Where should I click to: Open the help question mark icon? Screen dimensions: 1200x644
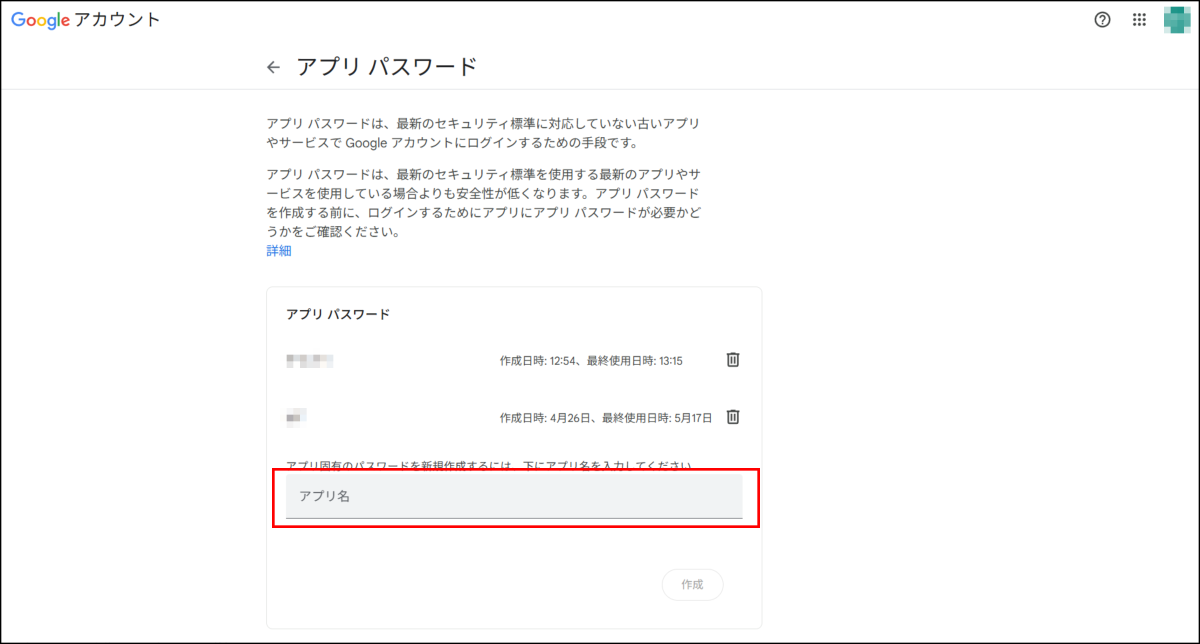pos(1103,20)
